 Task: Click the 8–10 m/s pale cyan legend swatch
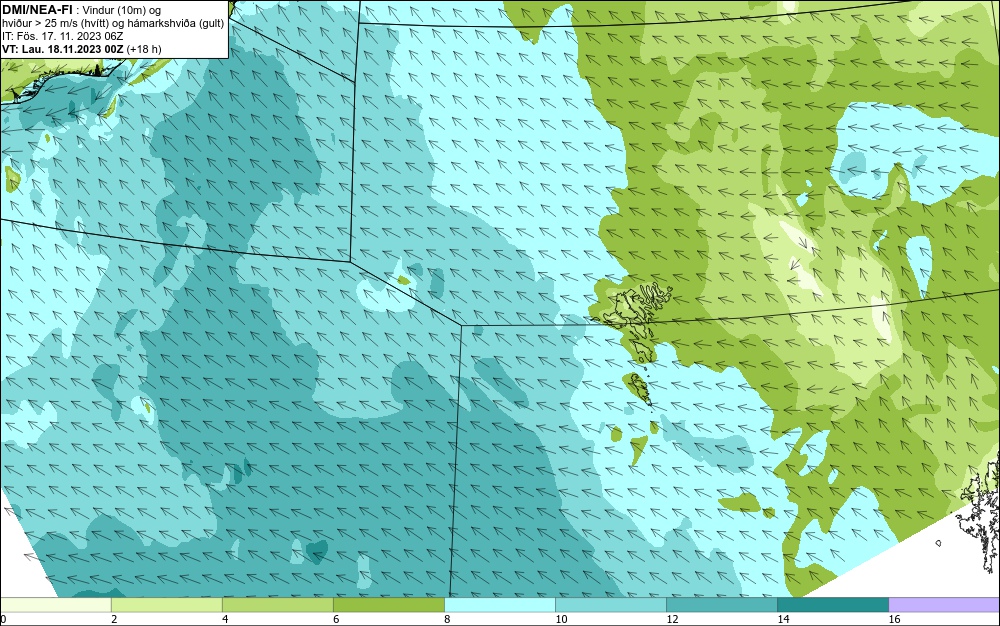coord(499,605)
